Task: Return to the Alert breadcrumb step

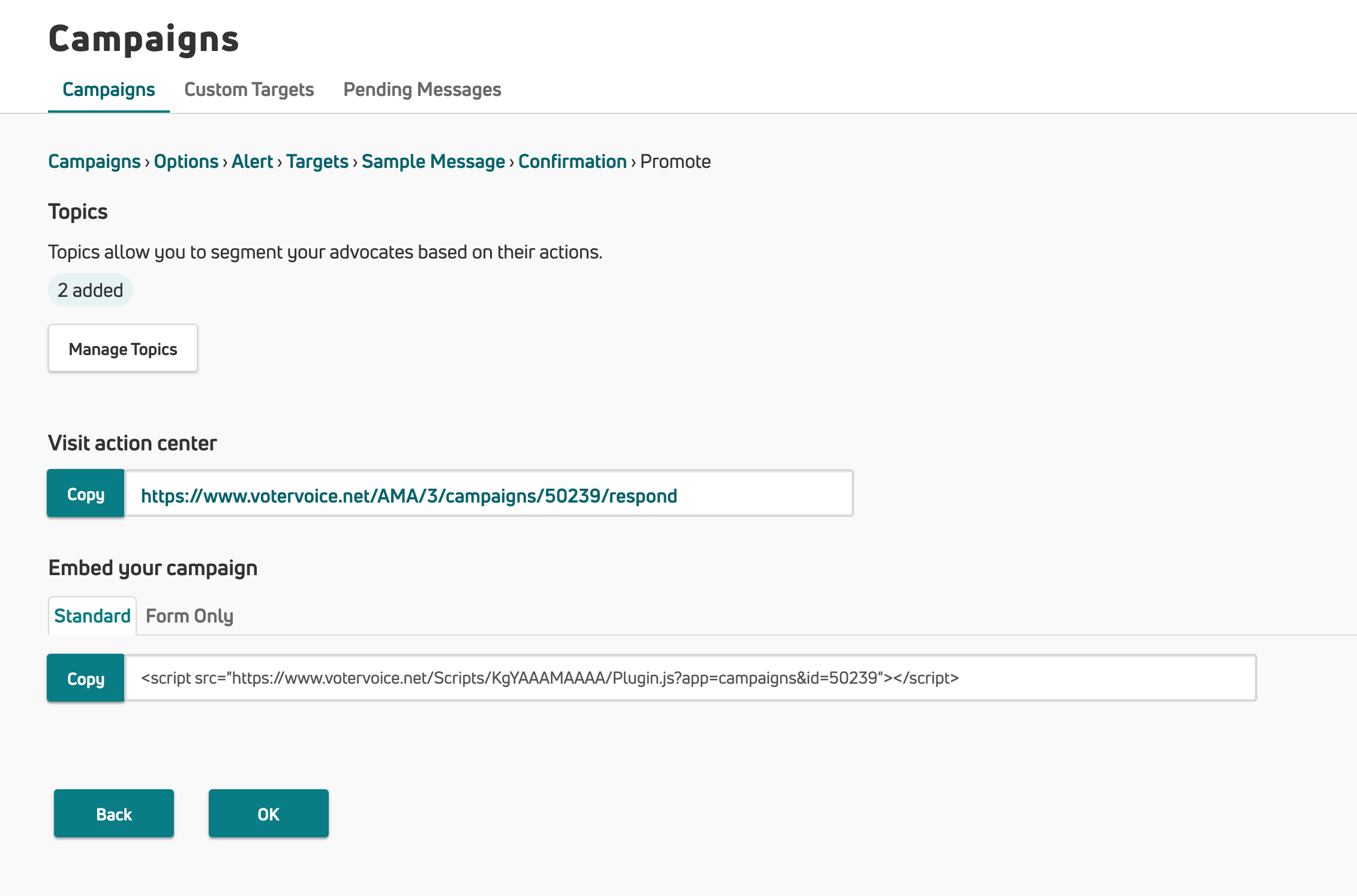Action: (252, 161)
